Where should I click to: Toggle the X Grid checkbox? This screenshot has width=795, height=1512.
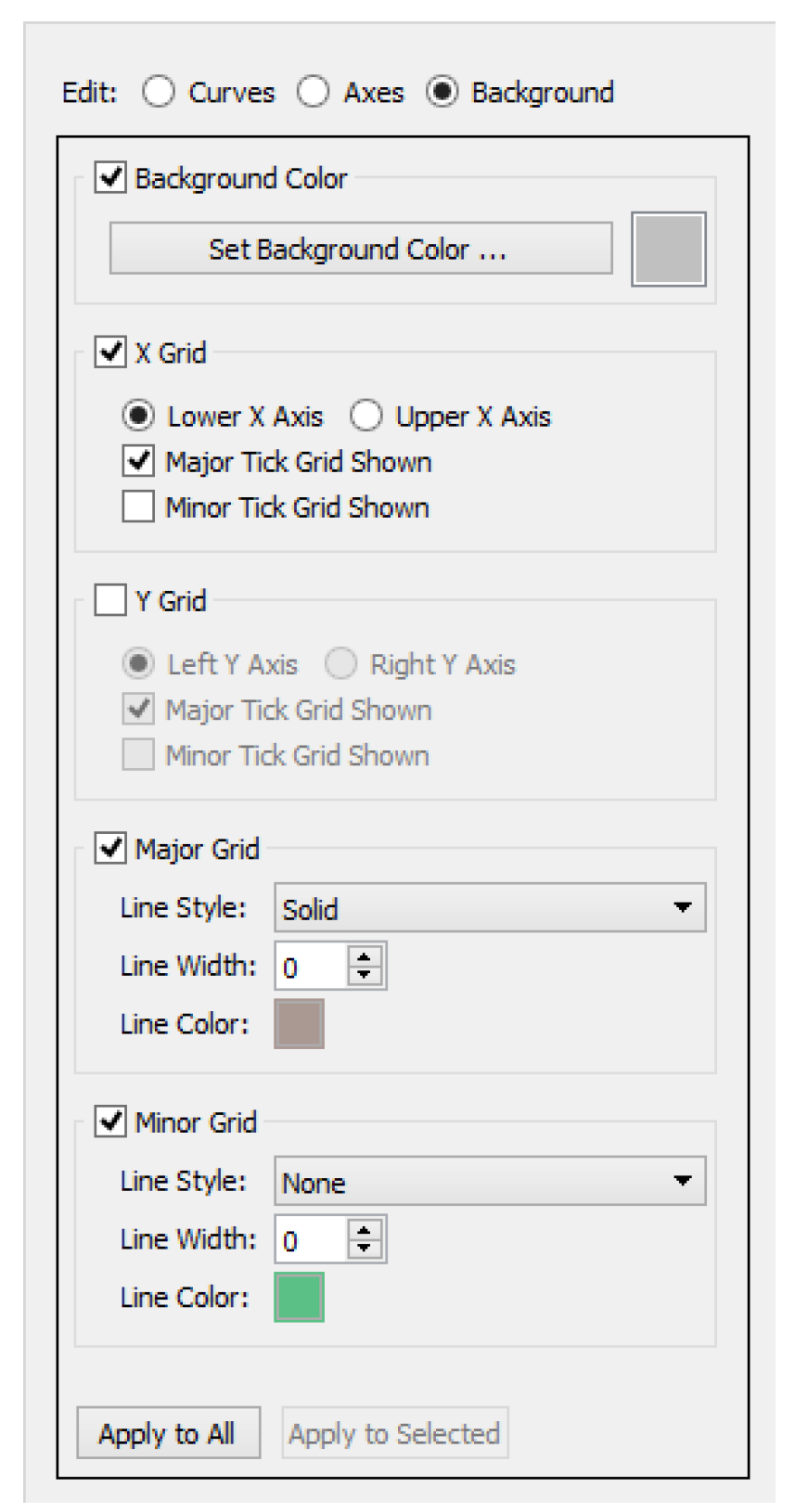click(110, 352)
